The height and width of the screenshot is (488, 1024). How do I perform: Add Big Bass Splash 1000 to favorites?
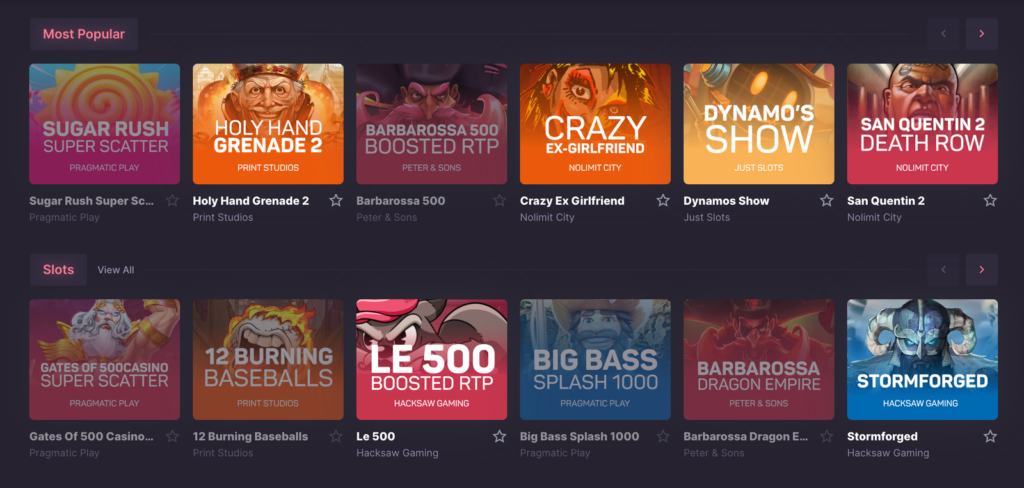[663, 437]
